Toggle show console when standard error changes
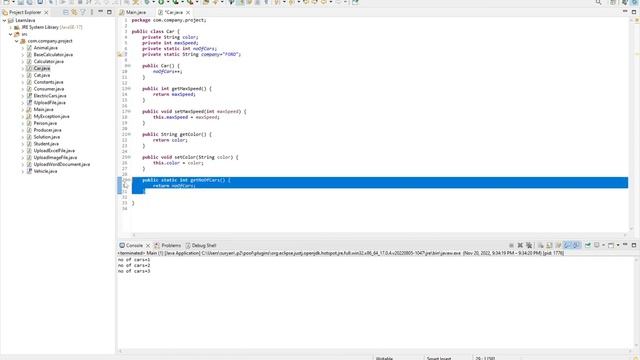The image size is (640, 360). coord(576,245)
